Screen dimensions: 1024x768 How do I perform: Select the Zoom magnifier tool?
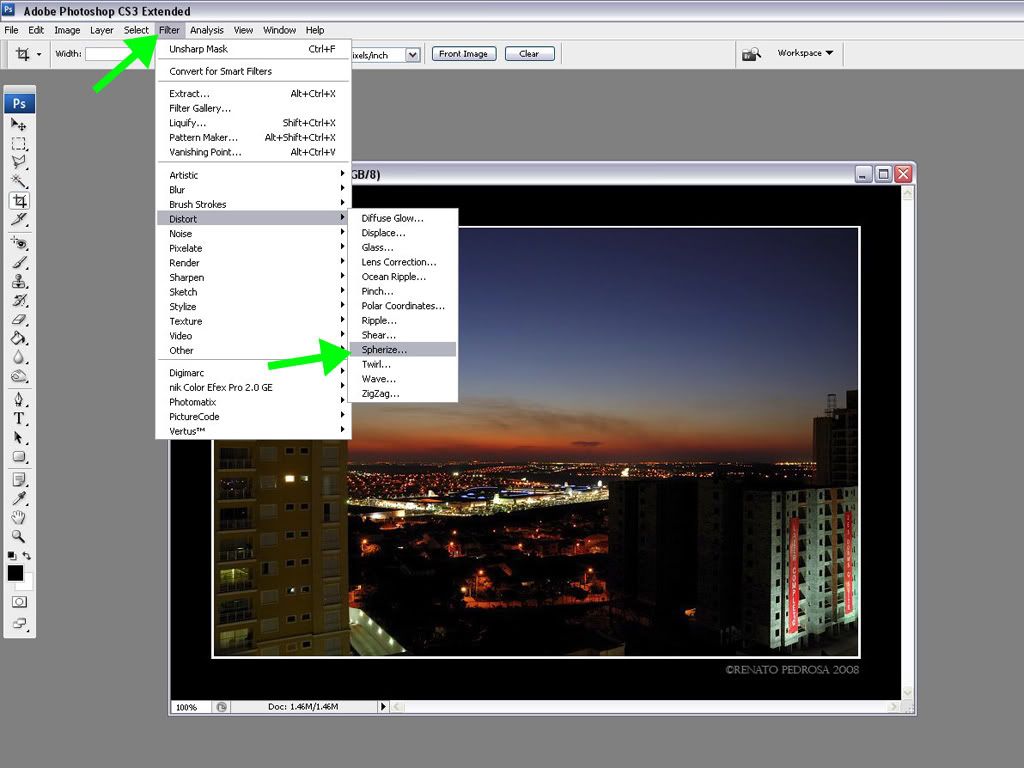[x=19, y=536]
